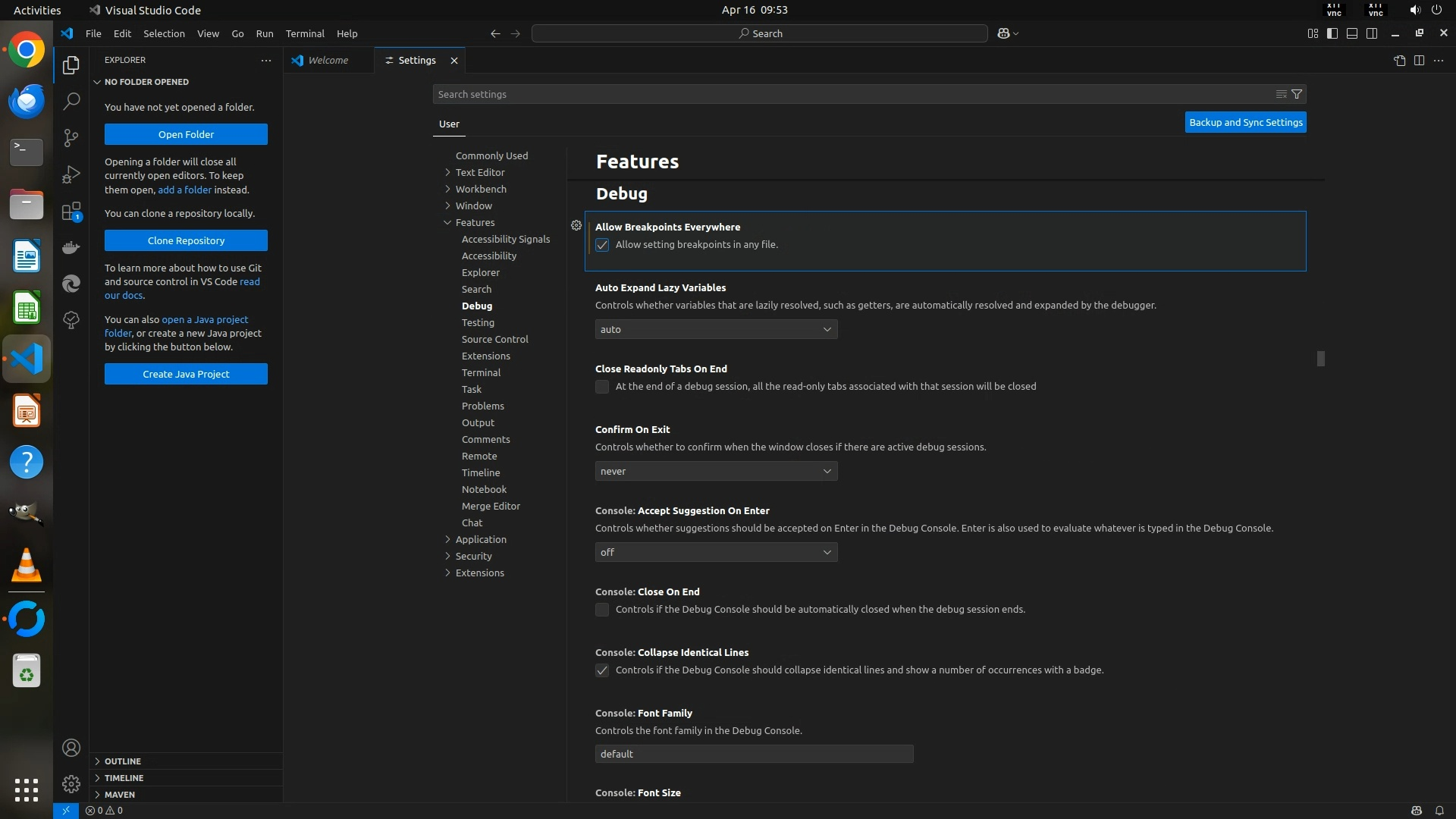This screenshot has height=819, width=1456.
Task: Click the Clone Repository button
Action: [186, 240]
